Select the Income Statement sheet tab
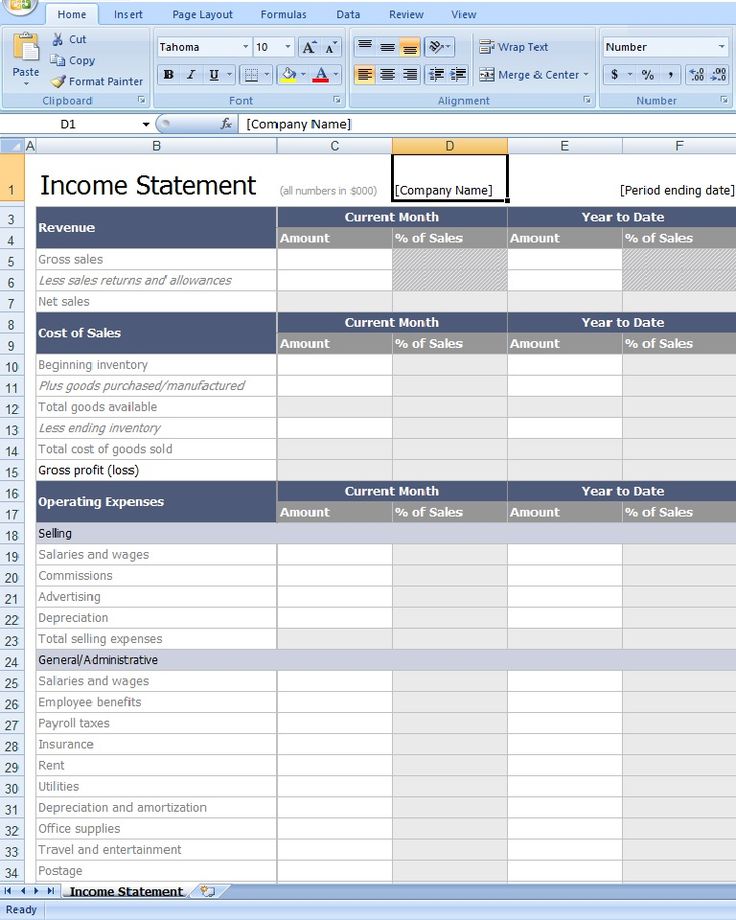The width and height of the screenshot is (736, 920). pos(126,891)
